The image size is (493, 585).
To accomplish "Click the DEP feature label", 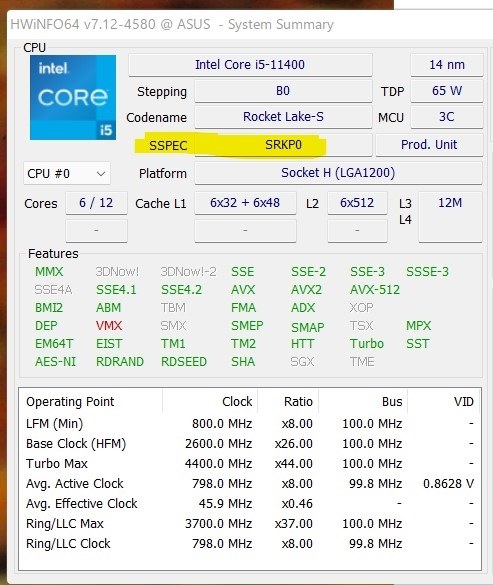I will click(x=46, y=326).
